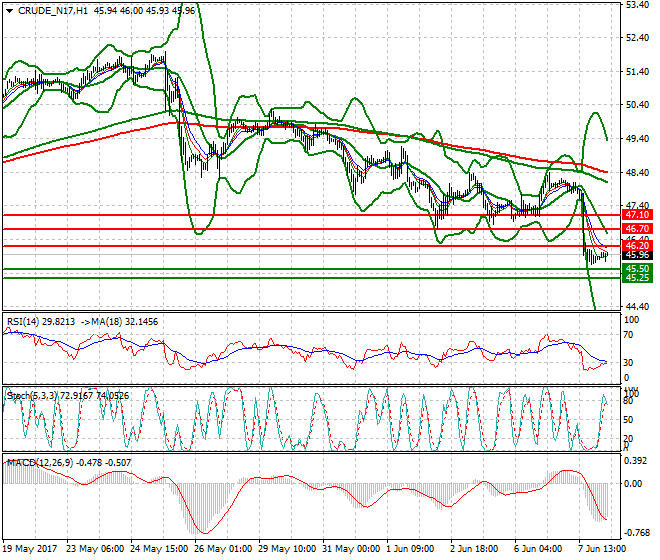Click the 7 Jun 13:00 time label
660x560 pixels.
pyautogui.click(x=602, y=549)
